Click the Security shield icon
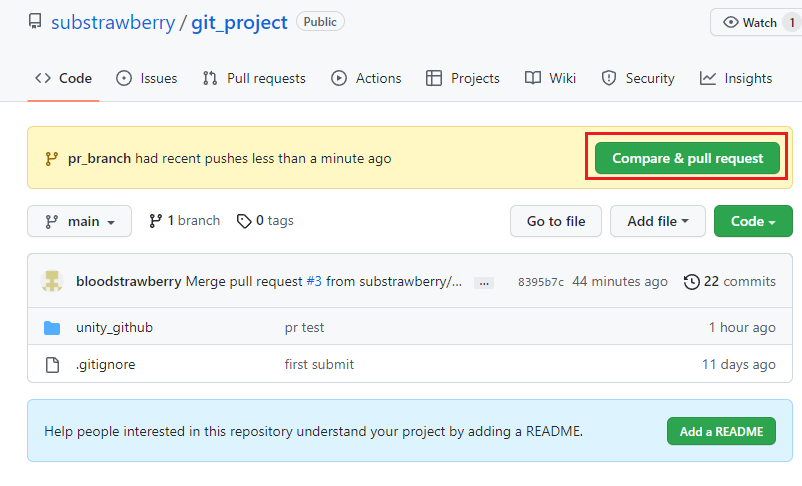 (x=609, y=78)
